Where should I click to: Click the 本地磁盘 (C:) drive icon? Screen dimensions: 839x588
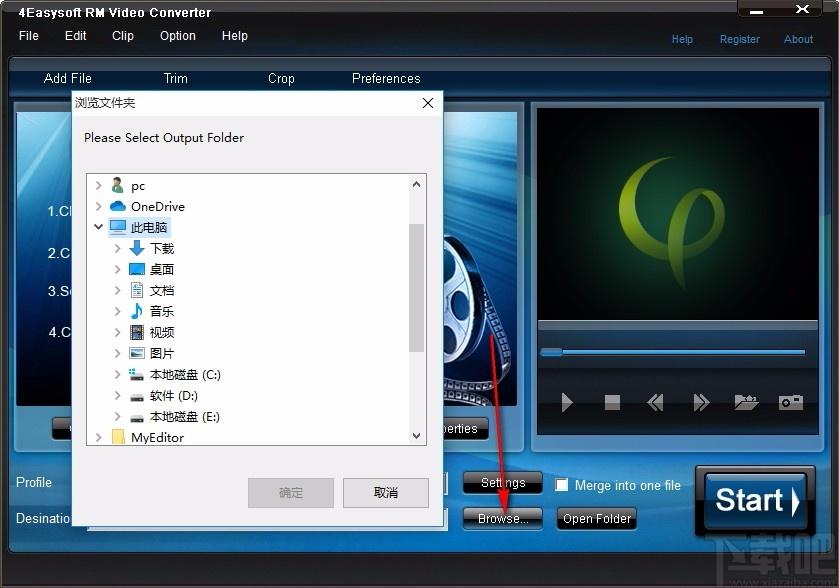click(136, 374)
